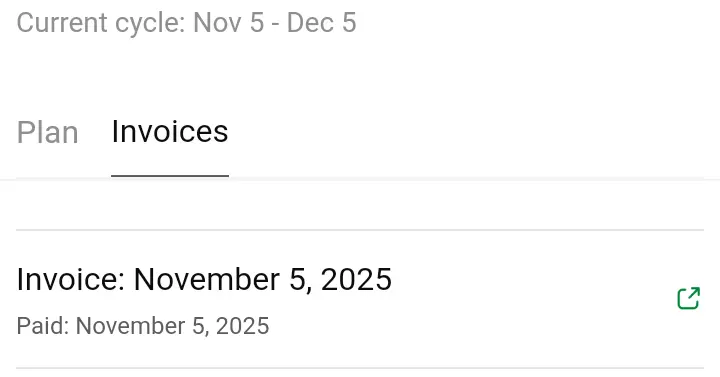Click the Nov 5 cycle start date
The width and height of the screenshot is (720, 377).
(229, 23)
